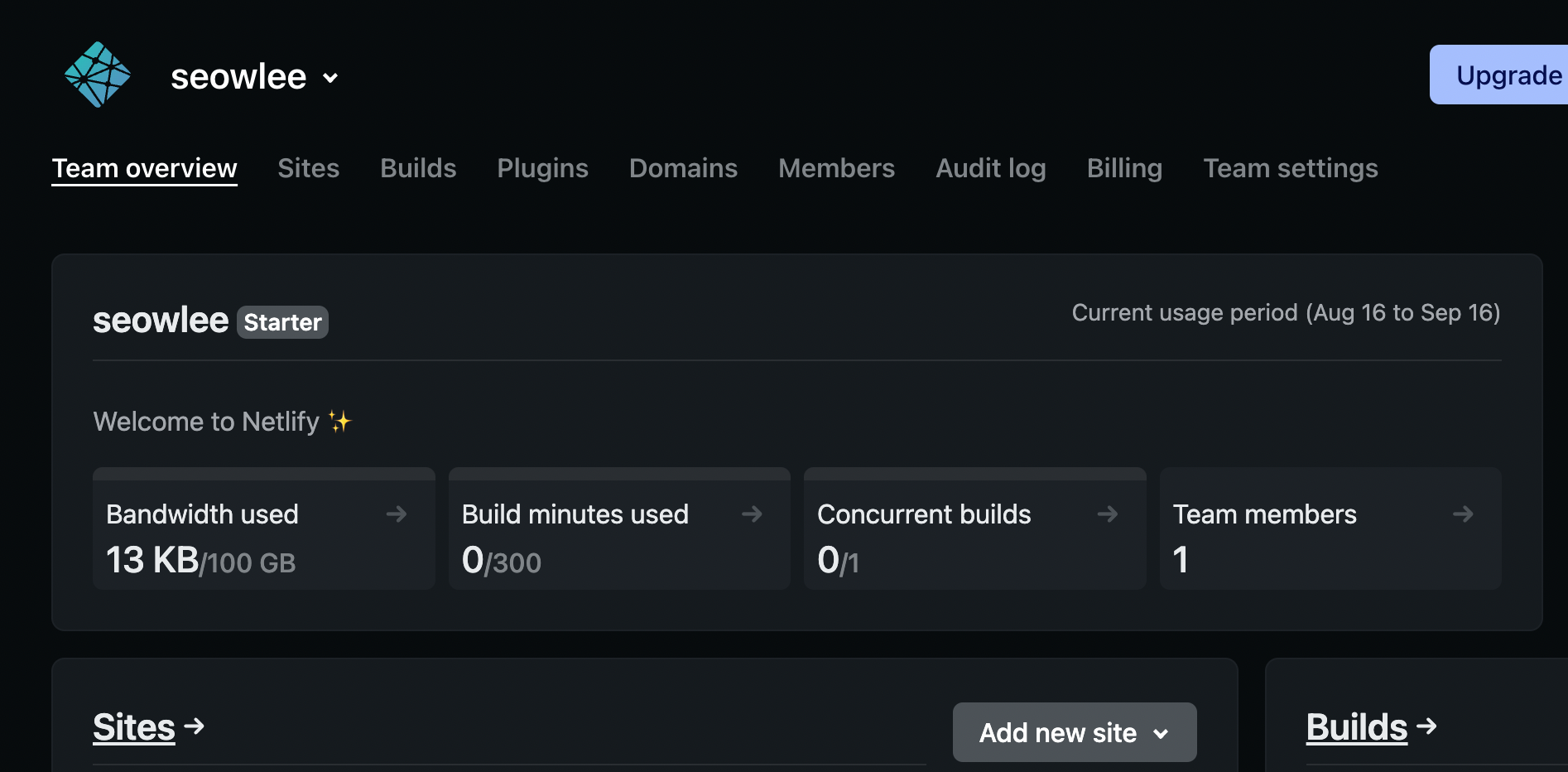Click the arrow icon beside Sites heading
Viewport: 1568px width, 772px height.
point(195,726)
